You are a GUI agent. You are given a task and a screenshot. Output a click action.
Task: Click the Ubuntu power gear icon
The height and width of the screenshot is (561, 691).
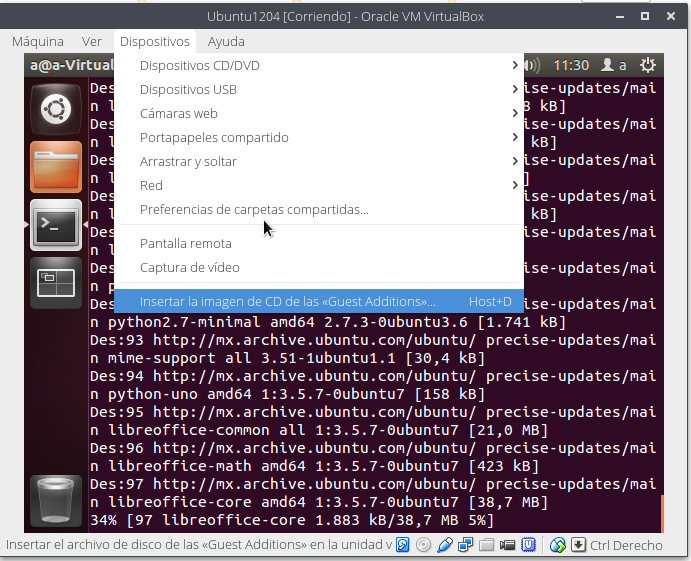click(647, 65)
